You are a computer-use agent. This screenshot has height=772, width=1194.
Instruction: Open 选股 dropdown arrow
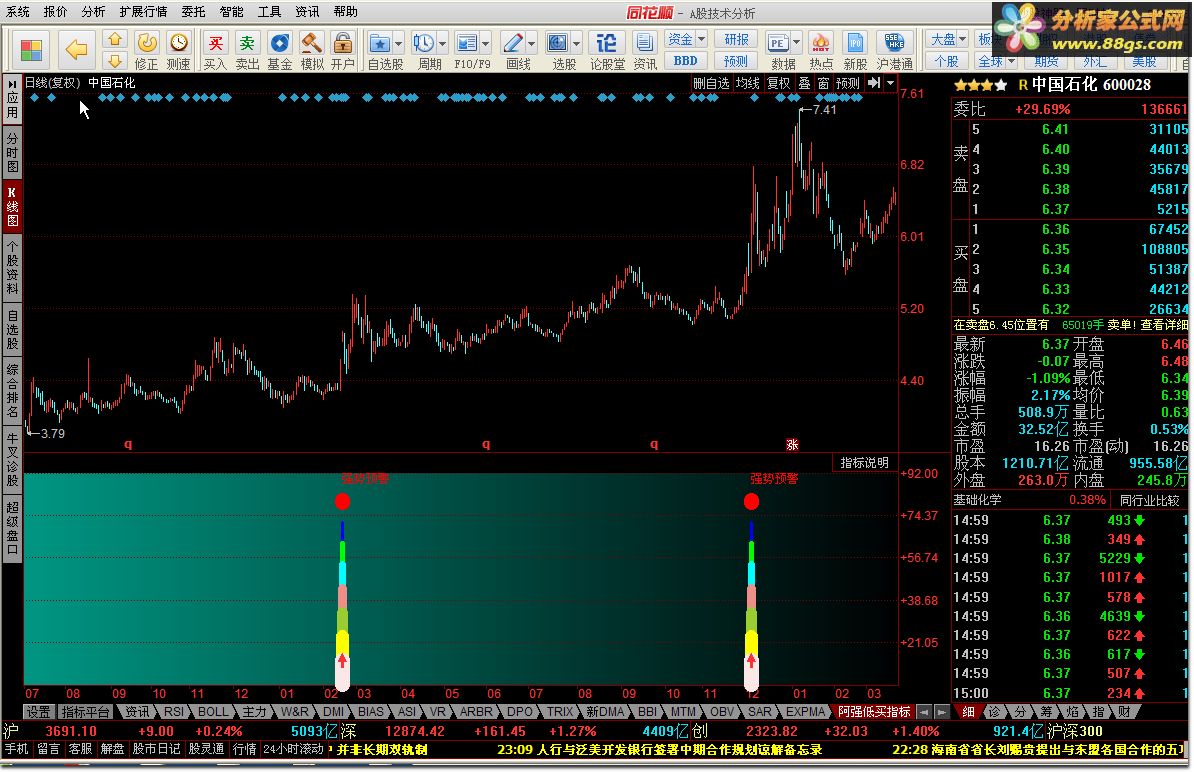pyautogui.click(x=576, y=43)
